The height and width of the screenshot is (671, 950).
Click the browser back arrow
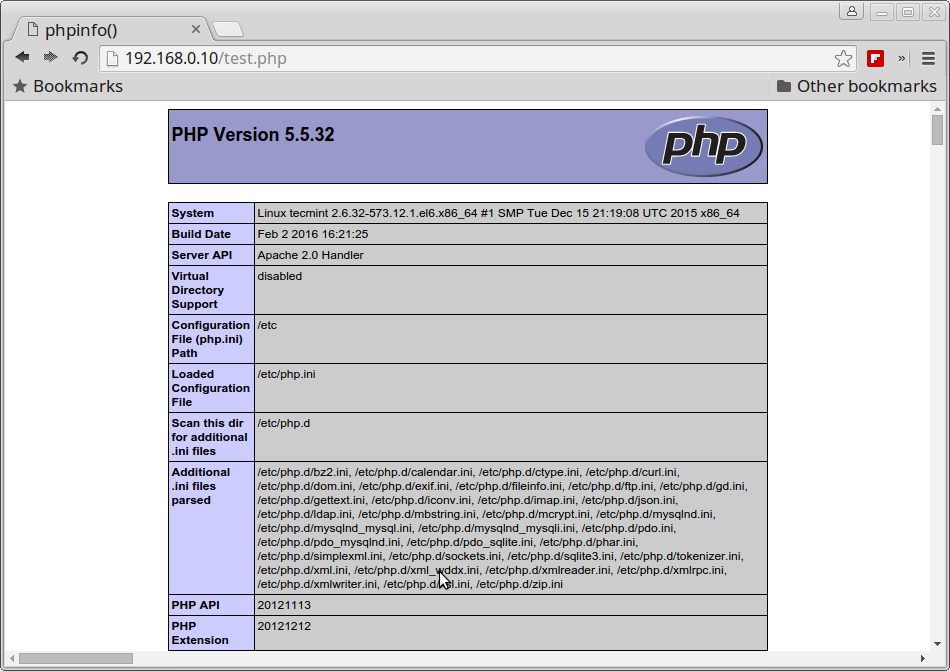tap(22, 58)
